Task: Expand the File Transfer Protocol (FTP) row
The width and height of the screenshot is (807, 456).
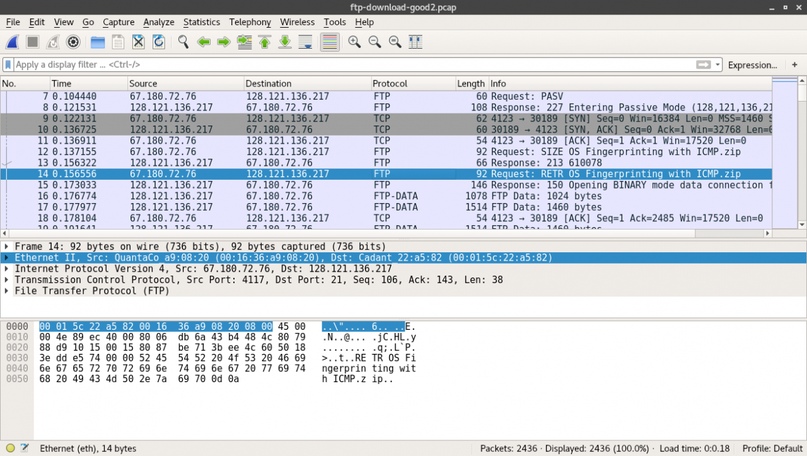Action: click(7, 292)
